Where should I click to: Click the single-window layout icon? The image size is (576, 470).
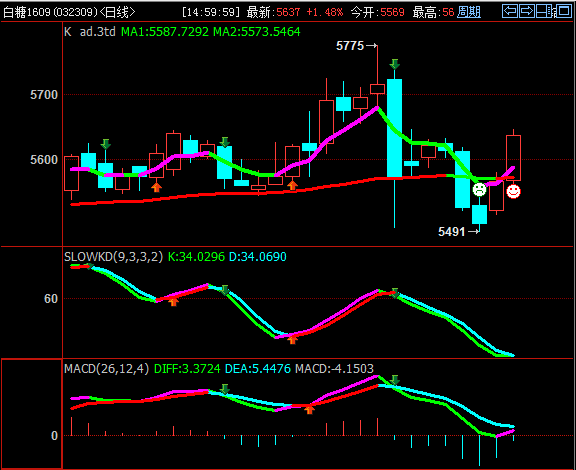tap(565, 11)
